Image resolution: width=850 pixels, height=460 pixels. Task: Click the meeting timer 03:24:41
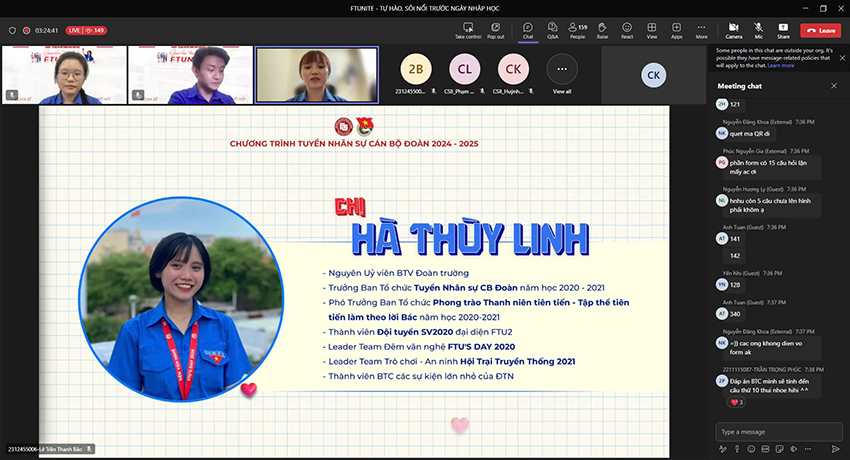[x=46, y=31]
